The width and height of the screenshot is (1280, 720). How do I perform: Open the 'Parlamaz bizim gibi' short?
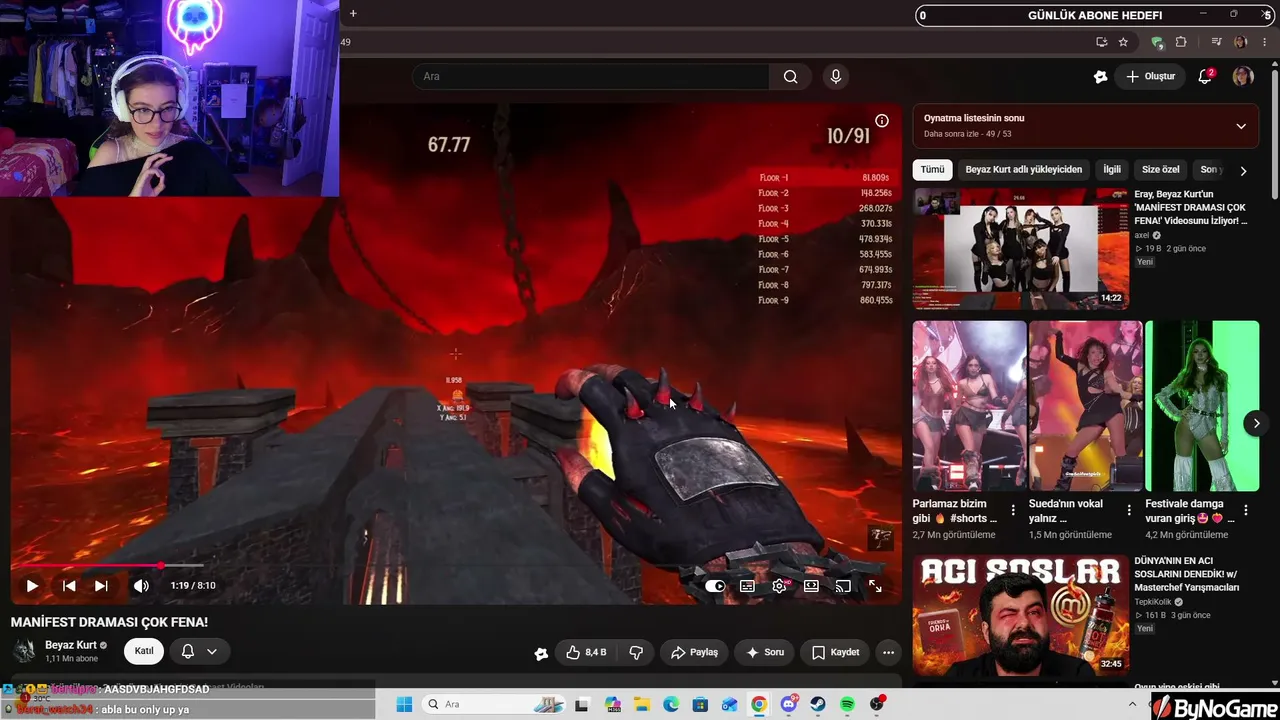tap(969, 406)
